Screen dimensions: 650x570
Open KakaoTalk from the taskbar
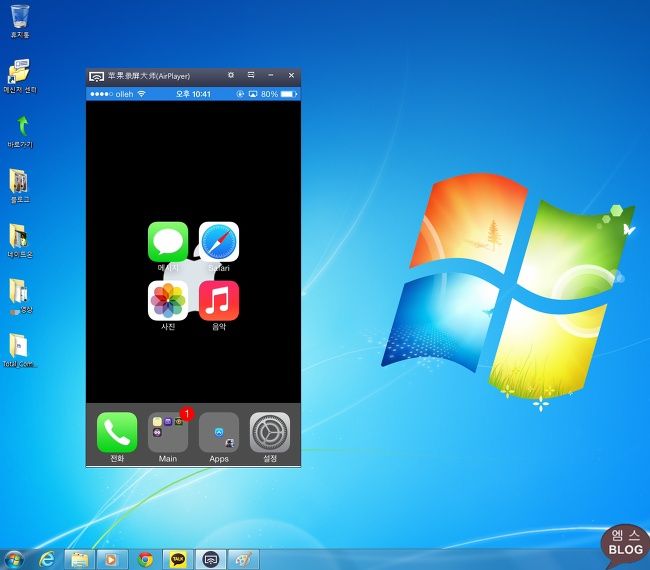[178, 560]
